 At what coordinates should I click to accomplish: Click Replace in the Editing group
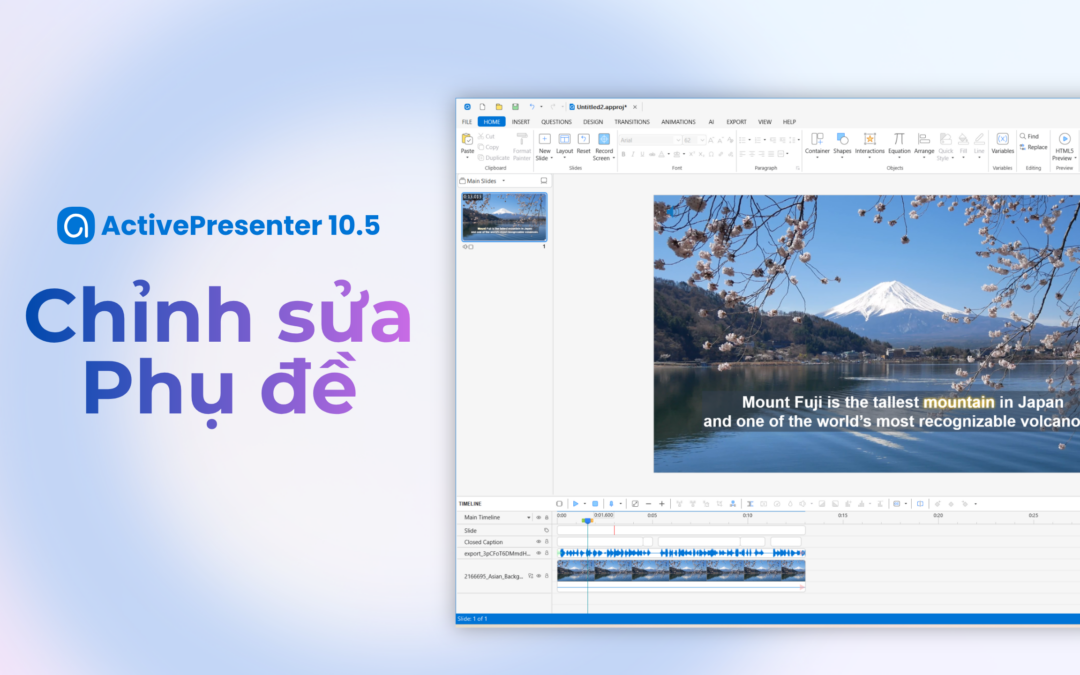1033,147
